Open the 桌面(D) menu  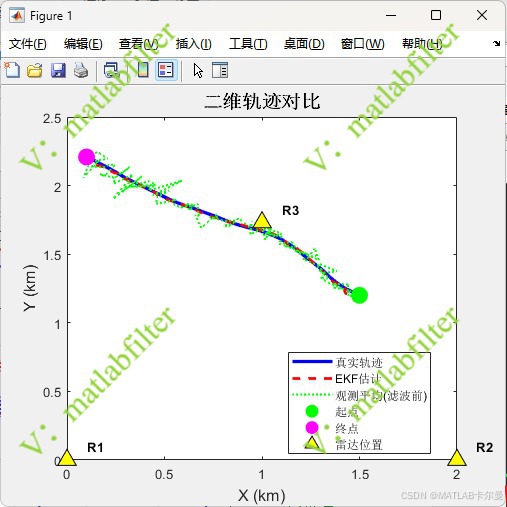coord(304,44)
